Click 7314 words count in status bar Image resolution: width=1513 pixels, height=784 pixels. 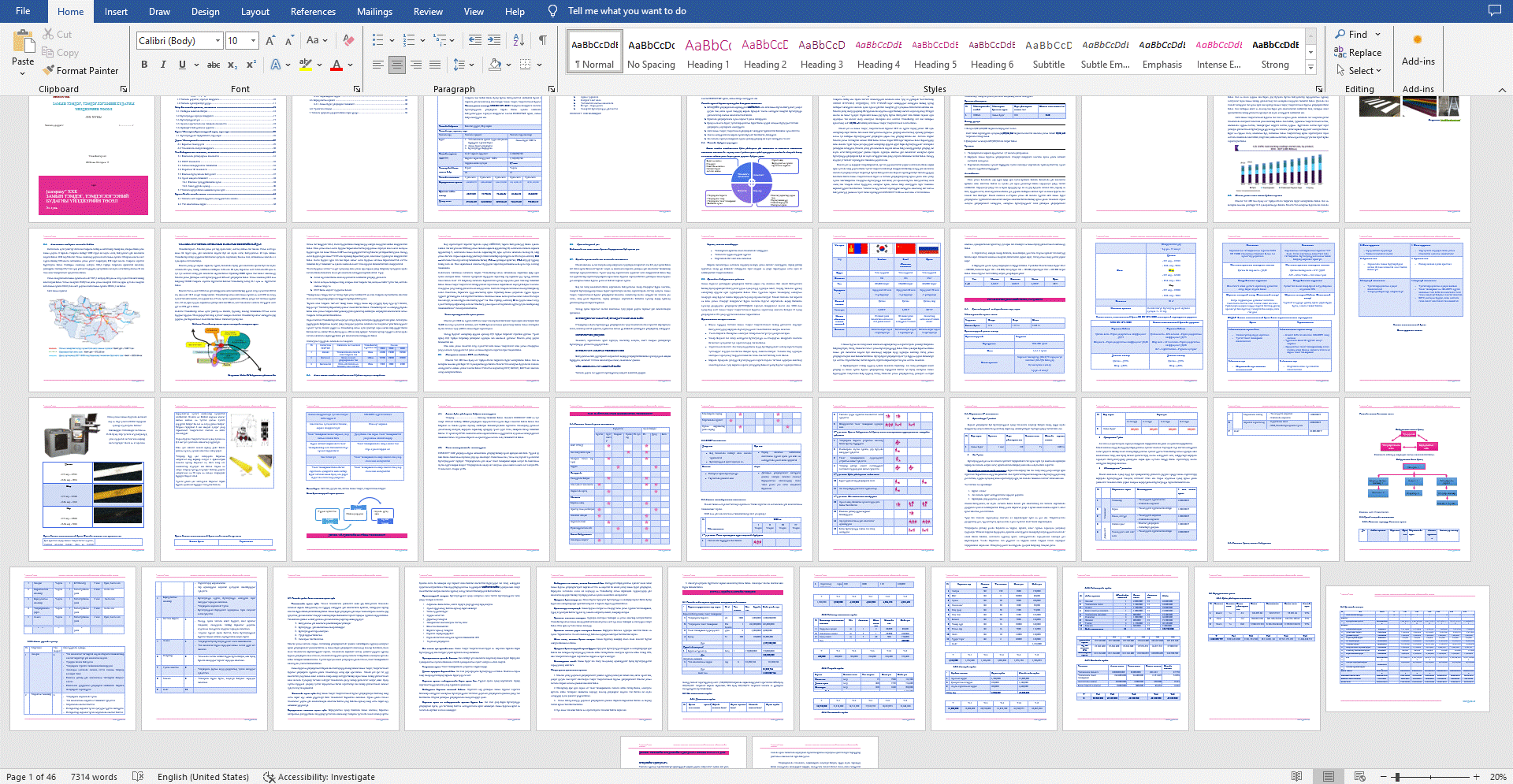click(x=94, y=777)
